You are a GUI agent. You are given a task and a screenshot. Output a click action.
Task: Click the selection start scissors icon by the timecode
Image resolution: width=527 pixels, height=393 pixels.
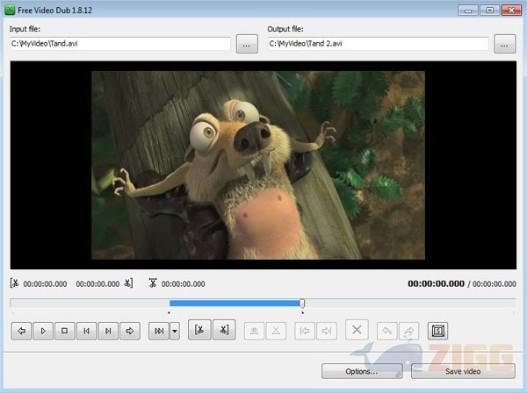(x=14, y=283)
